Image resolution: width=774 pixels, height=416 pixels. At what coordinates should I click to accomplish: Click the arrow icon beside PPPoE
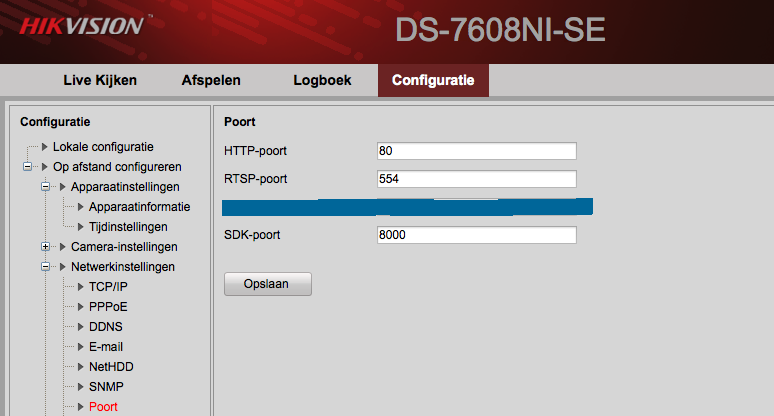[x=80, y=306]
